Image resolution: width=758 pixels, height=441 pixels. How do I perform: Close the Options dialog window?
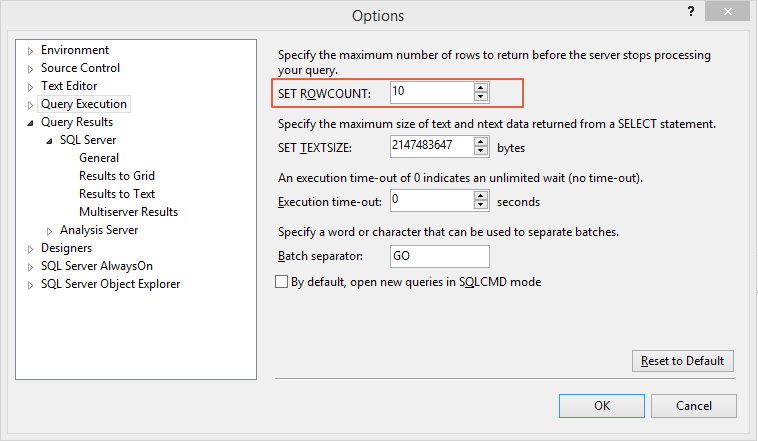pyautogui.click(x=727, y=11)
